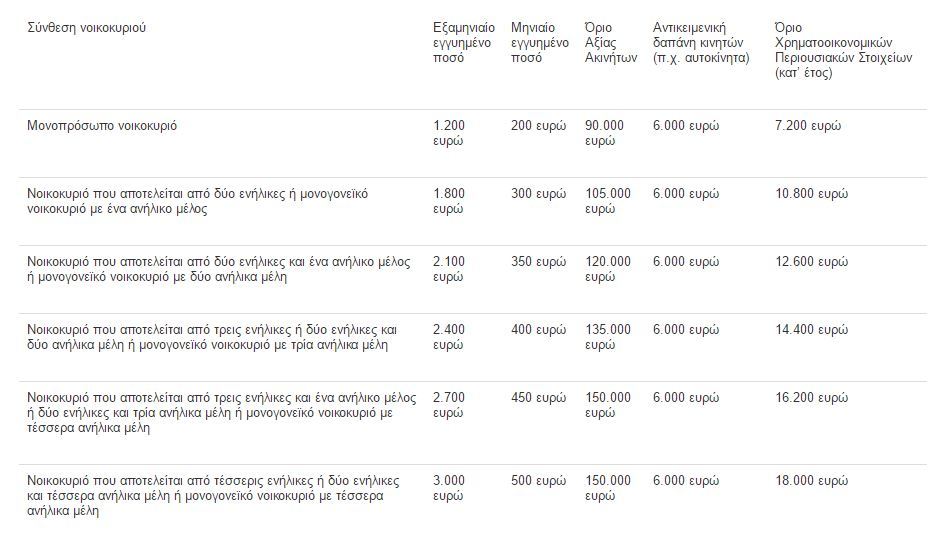Screen dimensions: 934x535
Task: Select the '90.000 ευρώ' property limit cell
Action: click(604, 133)
